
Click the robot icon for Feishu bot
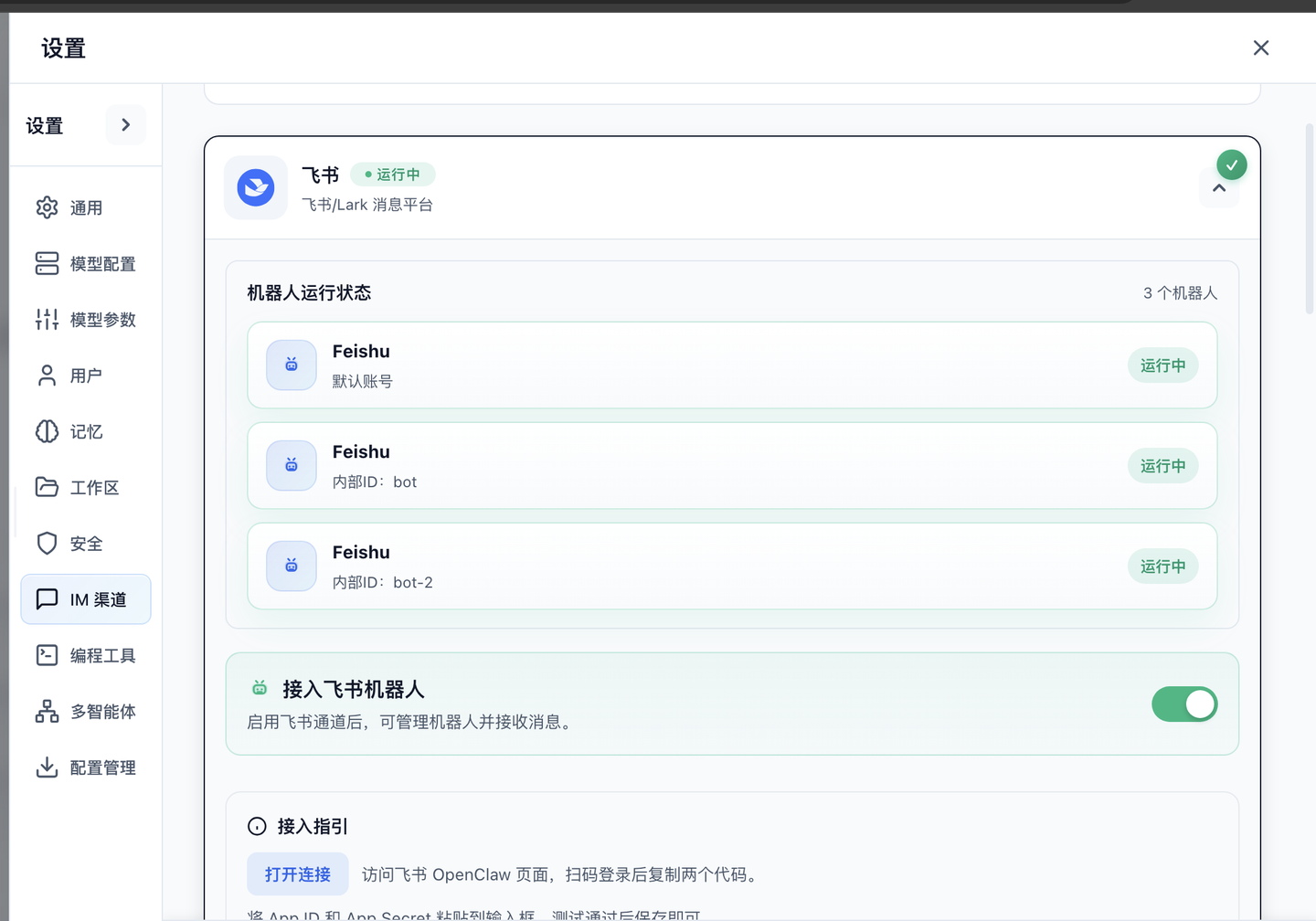pyautogui.click(x=292, y=465)
